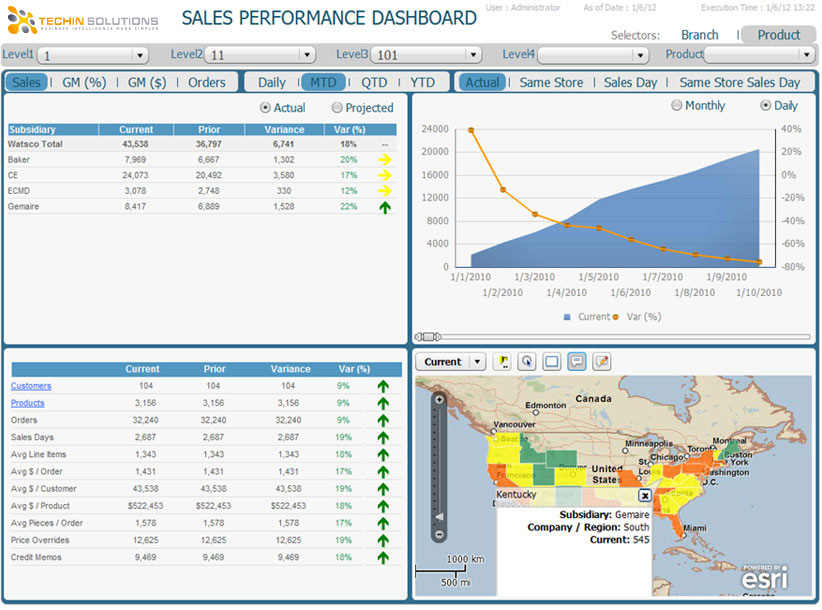Select the Daily chart radio option
Image resolution: width=822 pixels, height=610 pixels.
766,106
